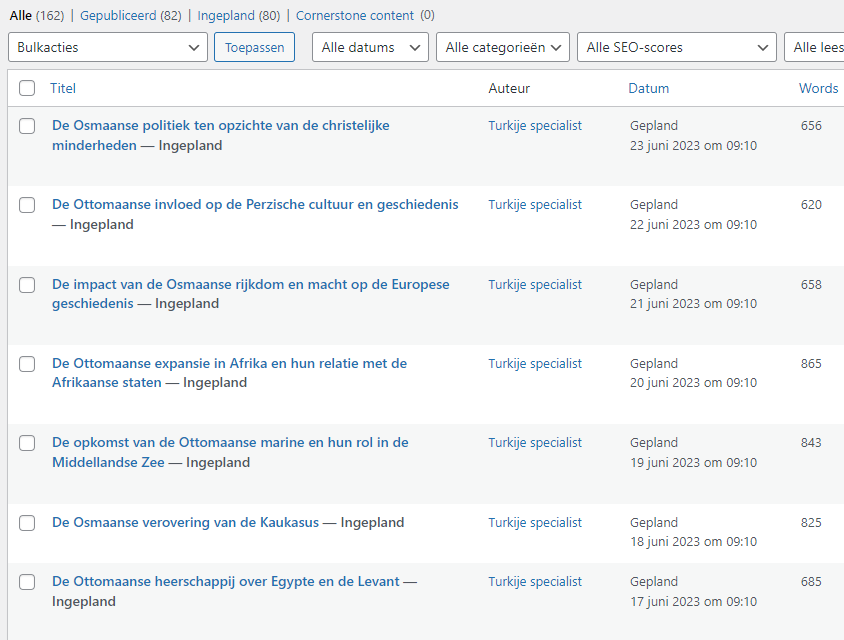844x640 pixels.
Task: Open the partially visible 'Alle lees' dropdown
Action: [814, 47]
